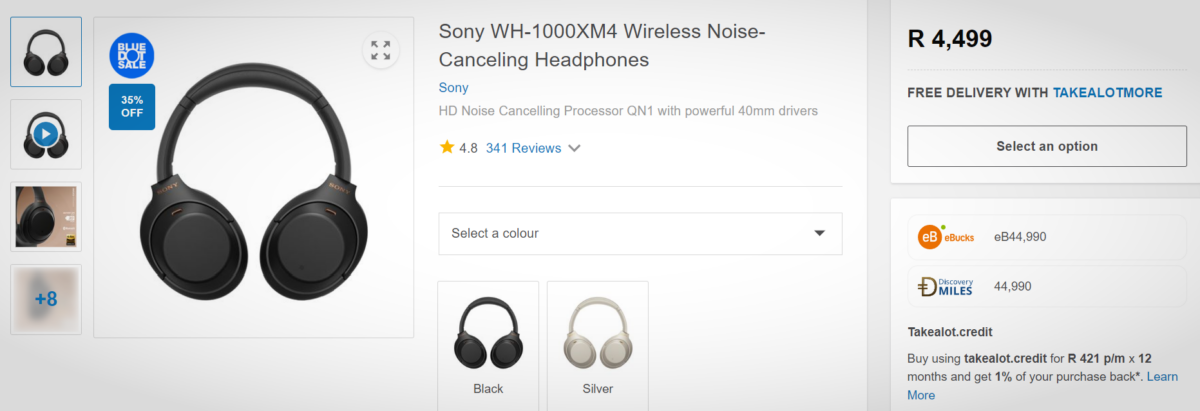Click the Blue Dot Sale badge

coord(131,56)
